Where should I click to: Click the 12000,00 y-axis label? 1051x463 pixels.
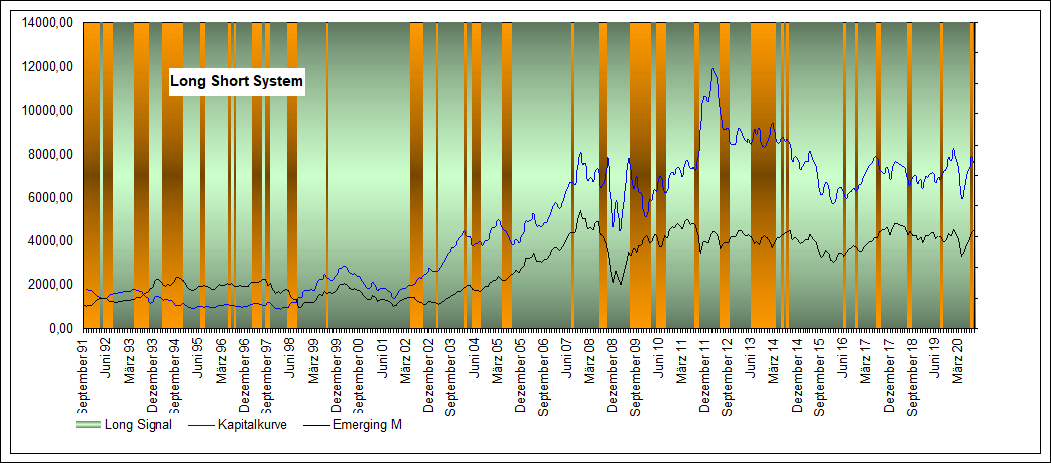click(46, 67)
